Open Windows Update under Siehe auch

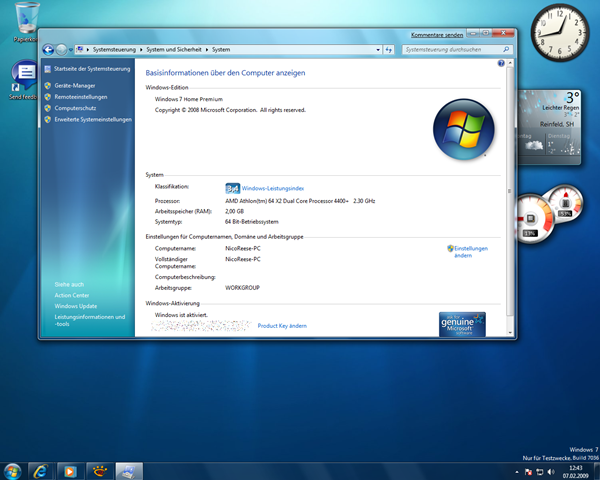pyautogui.click(x=76, y=306)
